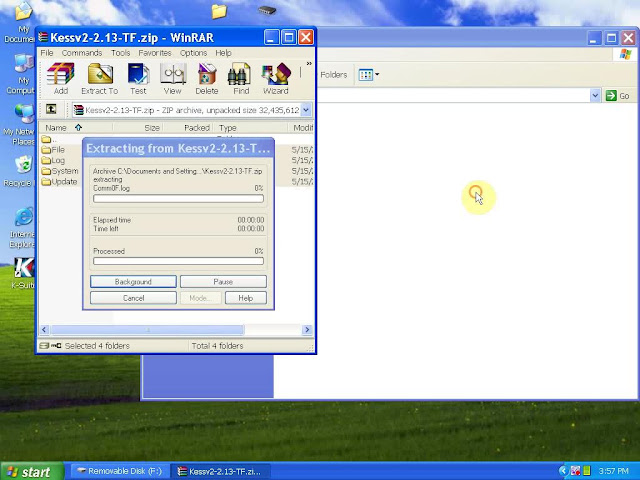Screen dimensions: 640x480
Task: Open My Documents desktop icon
Action: click(21, 22)
